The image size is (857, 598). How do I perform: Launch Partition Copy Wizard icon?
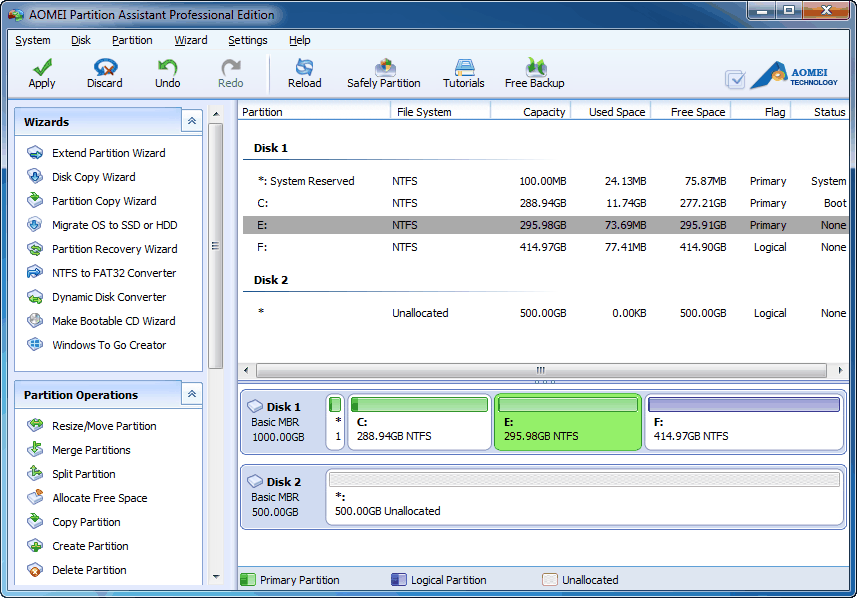pyautogui.click(x=35, y=201)
